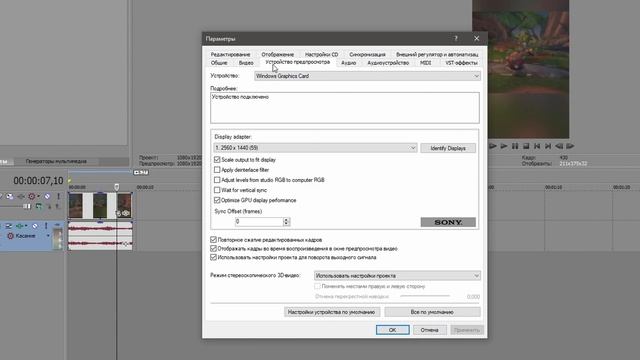The image size is (640, 360).
Task: Toggle Повторное сжатие редактированных кадров checkbox
Action: [213, 240]
